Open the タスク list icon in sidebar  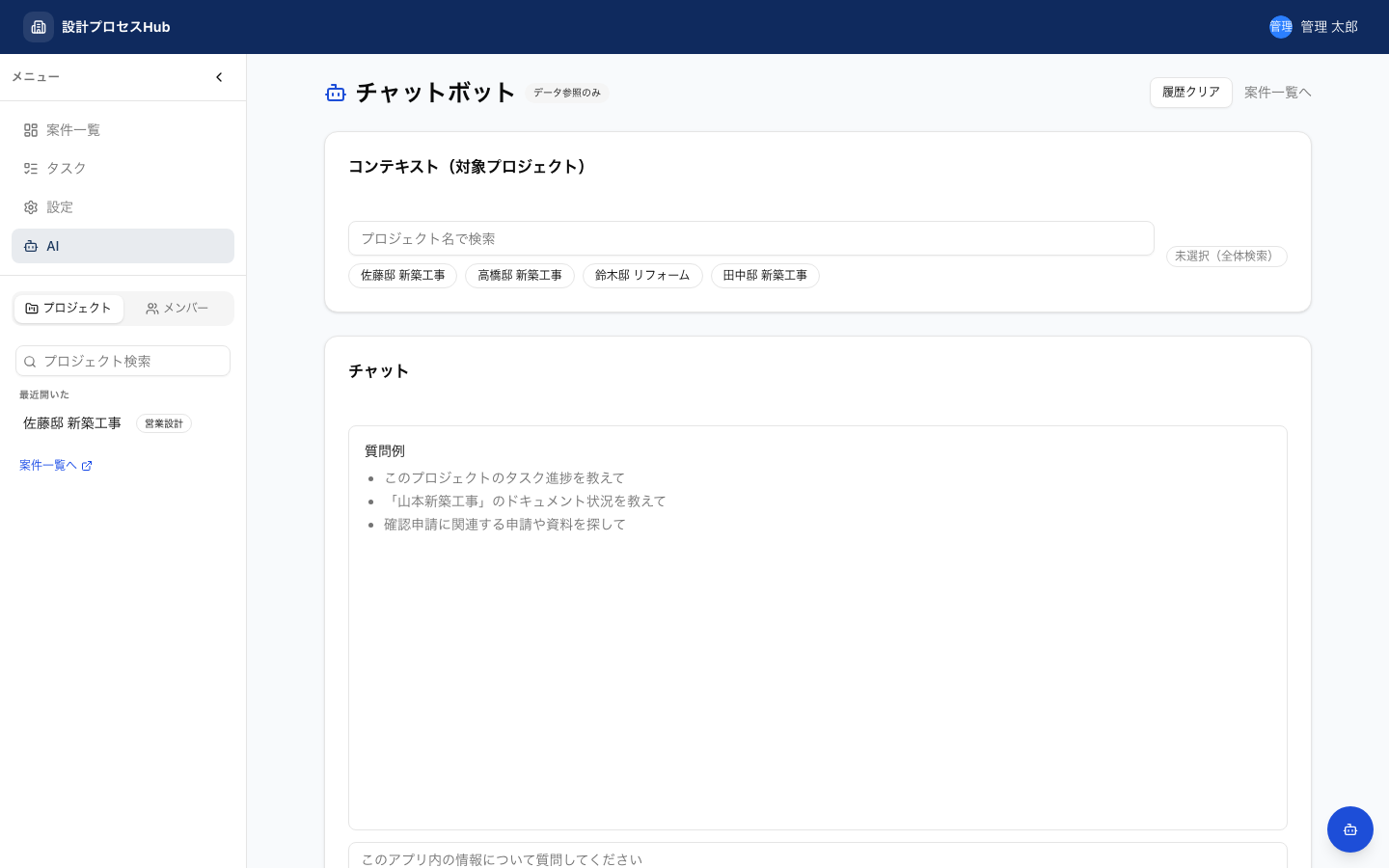30,168
